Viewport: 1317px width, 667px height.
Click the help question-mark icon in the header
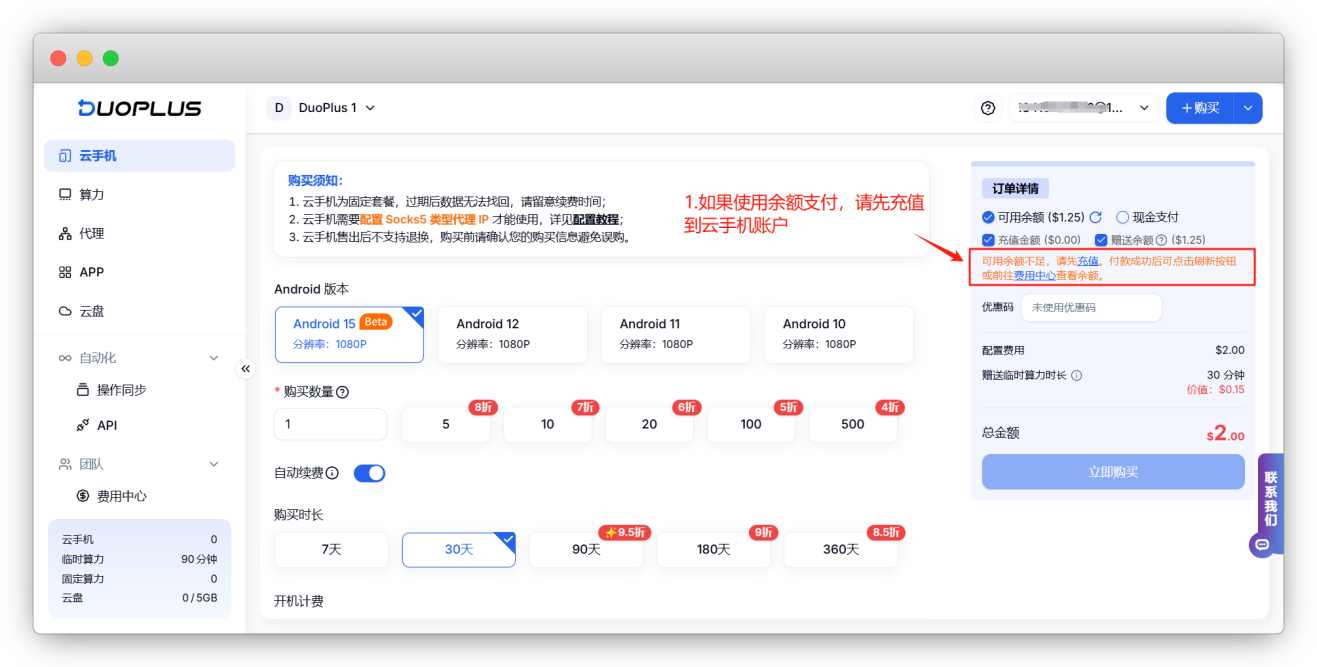988,108
